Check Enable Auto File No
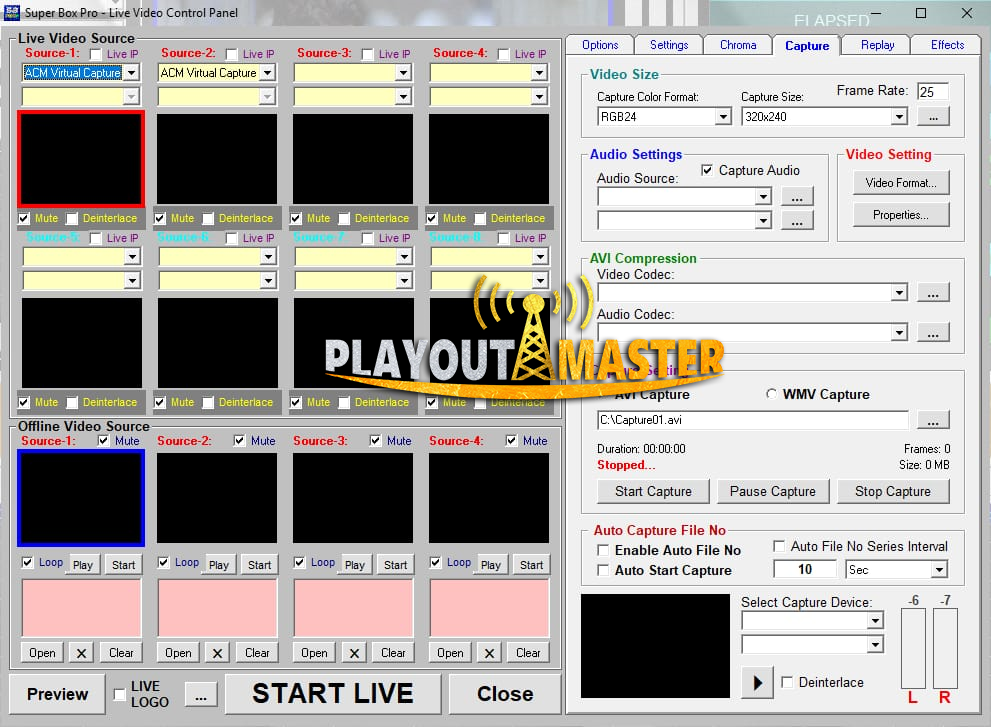991x727 pixels. tap(602, 550)
